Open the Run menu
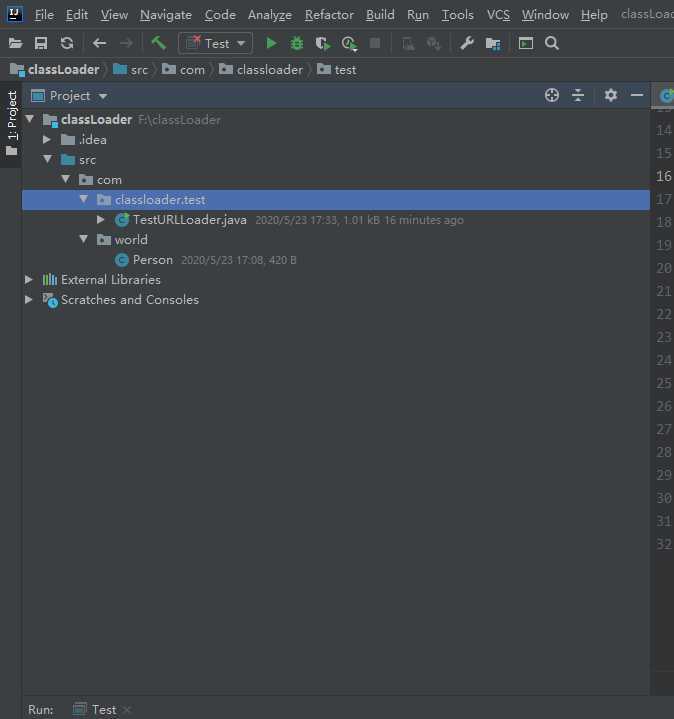Screen dimensions: 674x719 point(418,15)
